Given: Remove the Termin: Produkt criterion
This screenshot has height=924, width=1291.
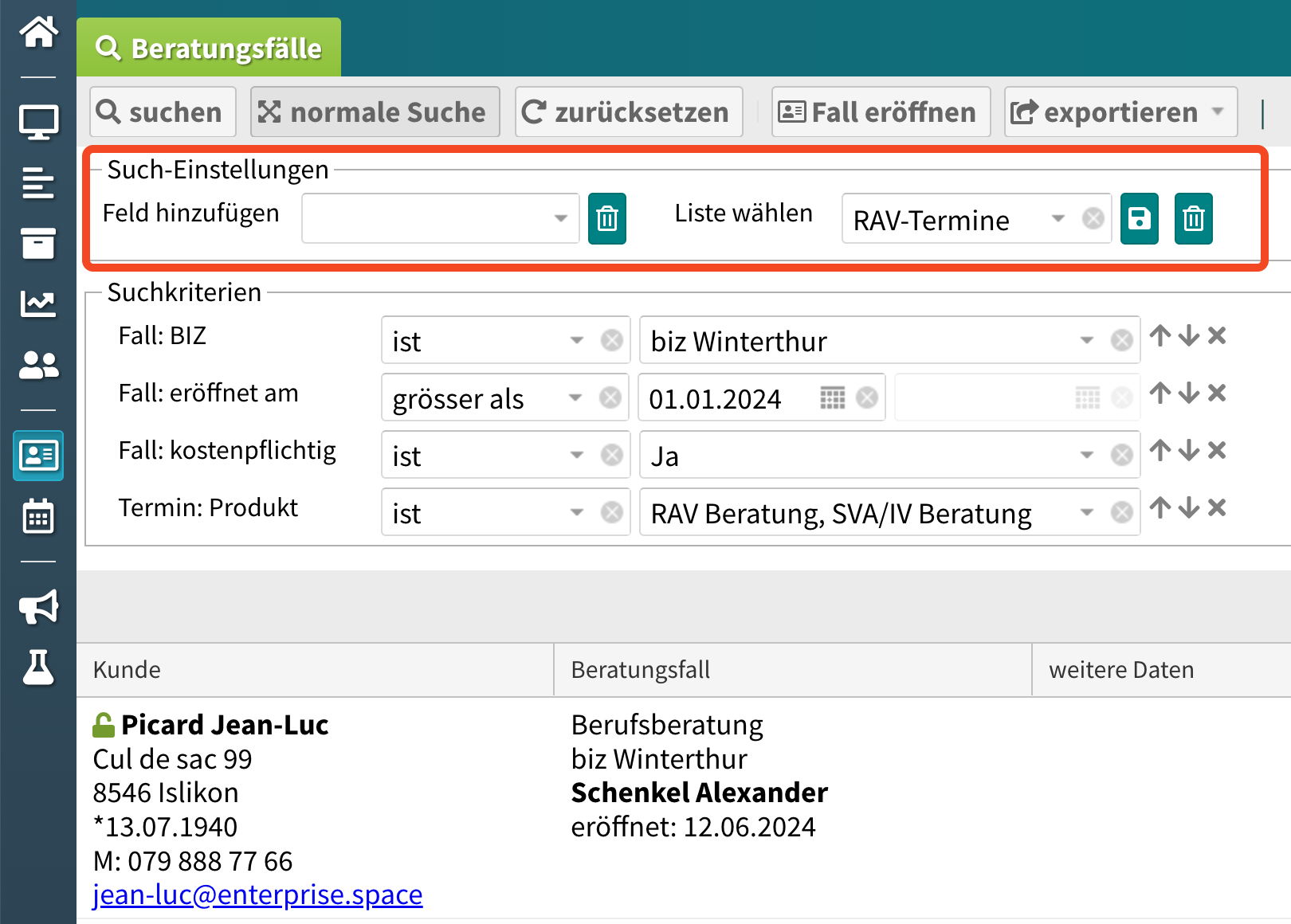Looking at the screenshot, I should pos(1217,507).
